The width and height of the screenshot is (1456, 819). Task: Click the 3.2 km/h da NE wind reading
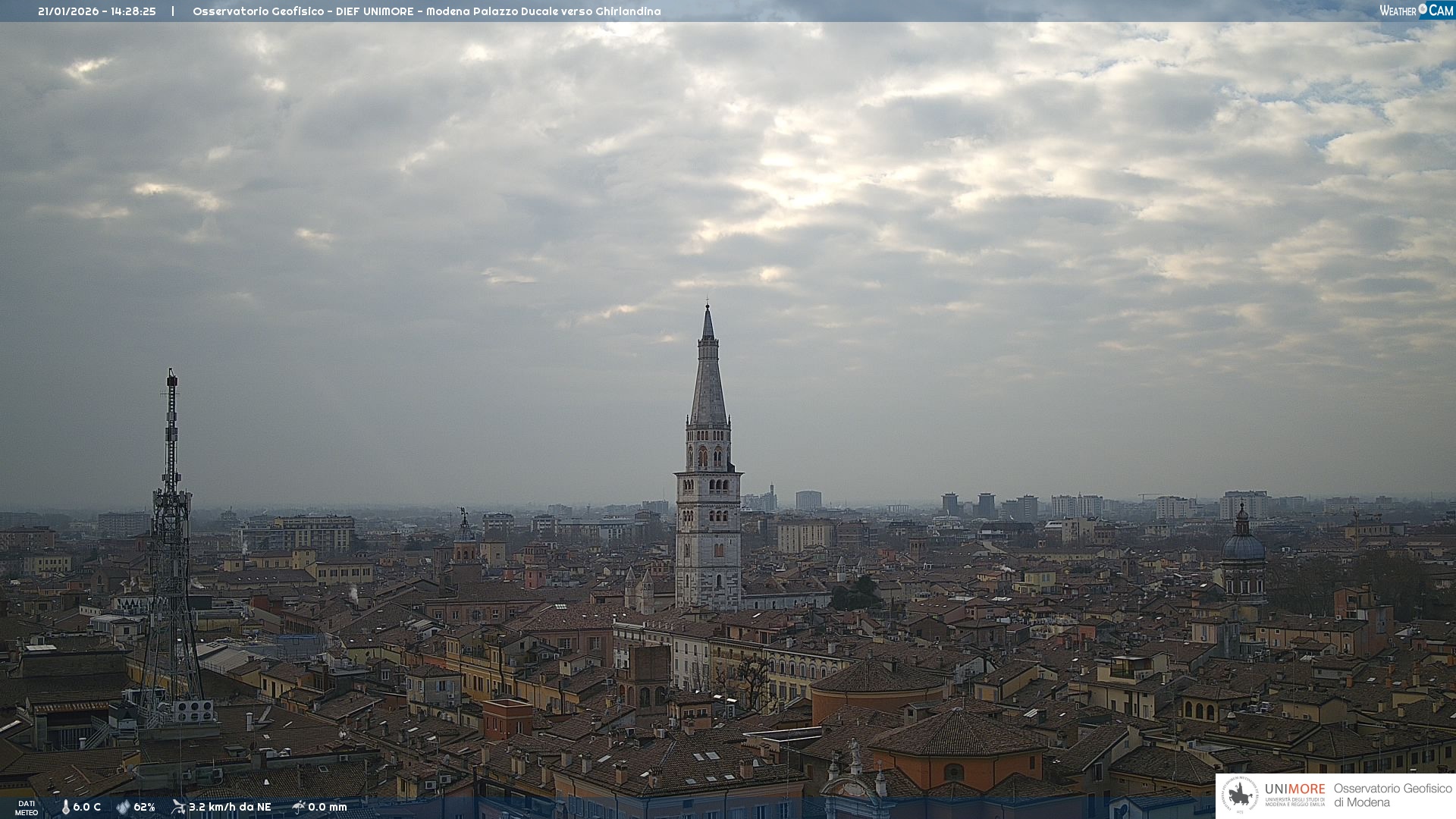(x=230, y=807)
